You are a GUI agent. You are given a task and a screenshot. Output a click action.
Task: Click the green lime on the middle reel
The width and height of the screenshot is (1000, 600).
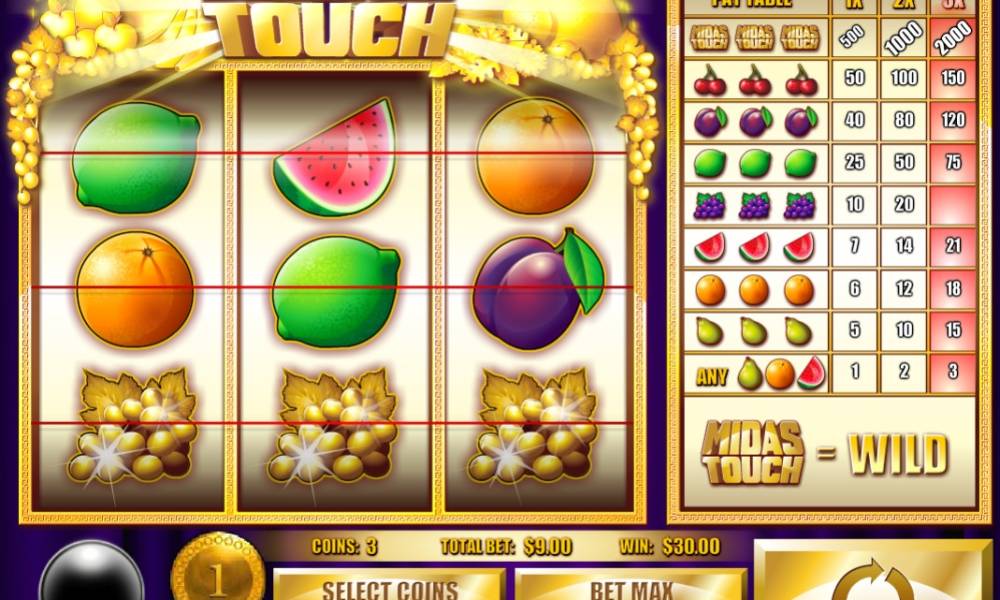click(336, 291)
